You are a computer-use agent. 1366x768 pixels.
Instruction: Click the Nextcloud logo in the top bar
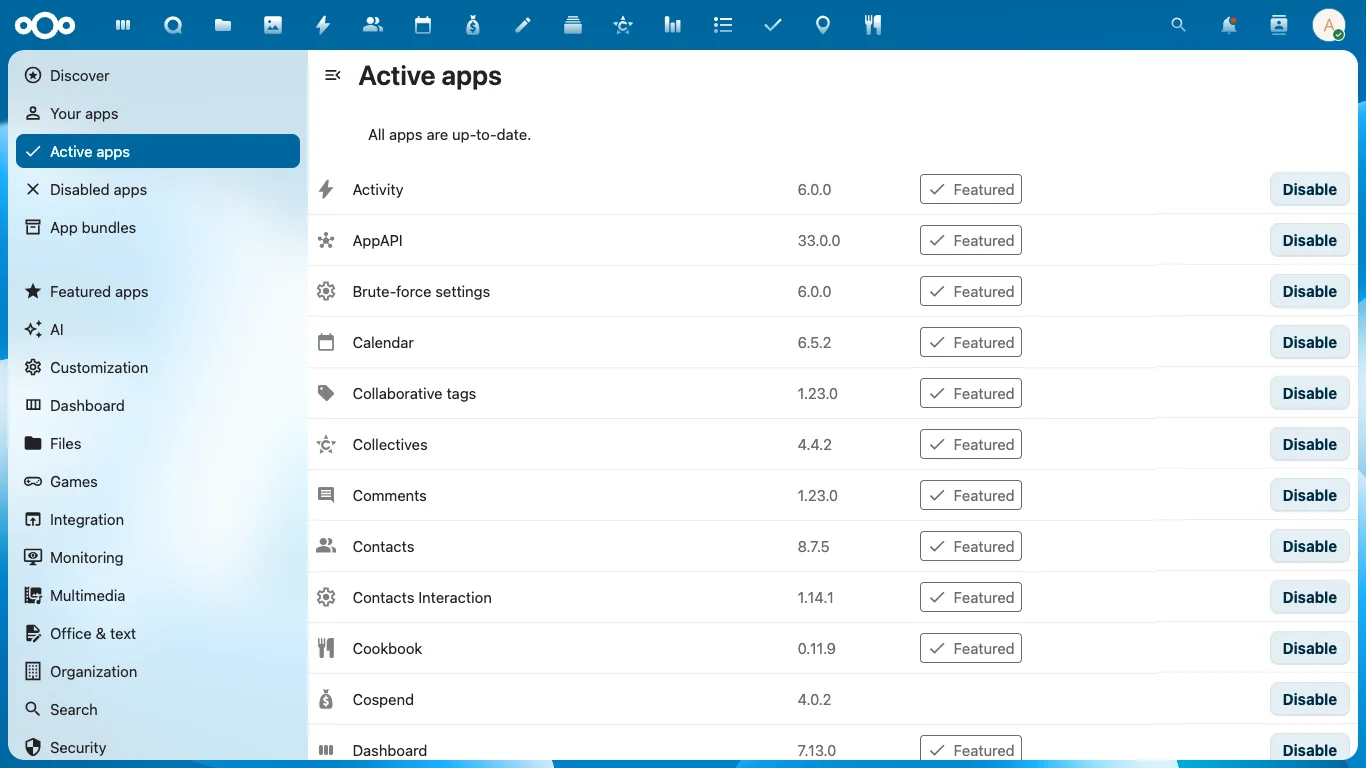tap(45, 25)
